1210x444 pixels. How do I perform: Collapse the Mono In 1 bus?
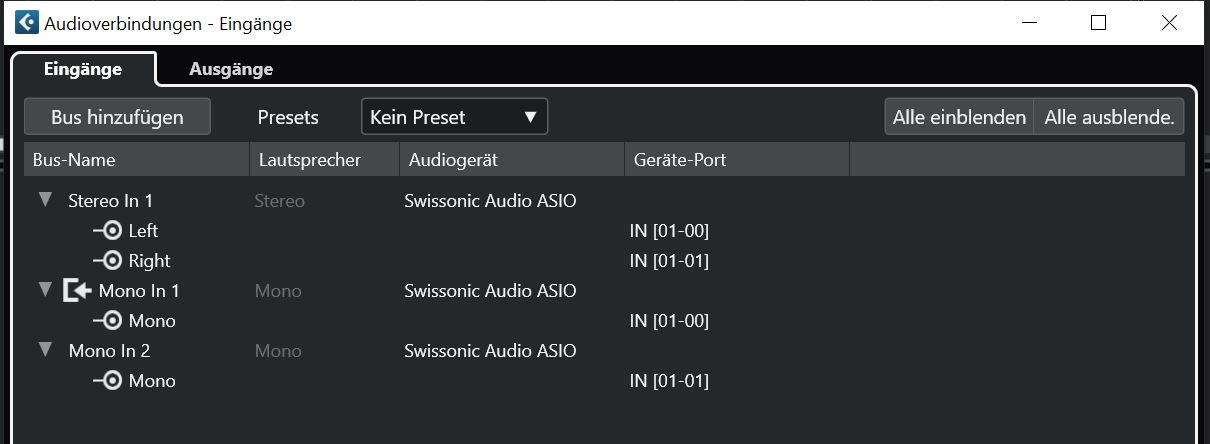(44, 290)
